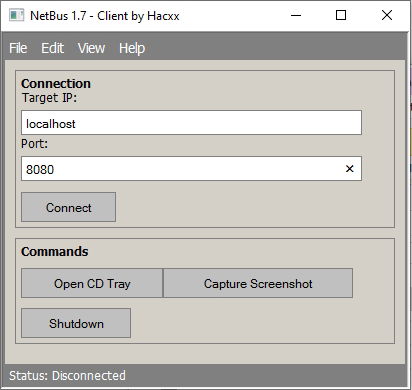Image resolution: width=412 pixels, height=390 pixels.
Task: Click the 'Port:' label
Action: 35,144
